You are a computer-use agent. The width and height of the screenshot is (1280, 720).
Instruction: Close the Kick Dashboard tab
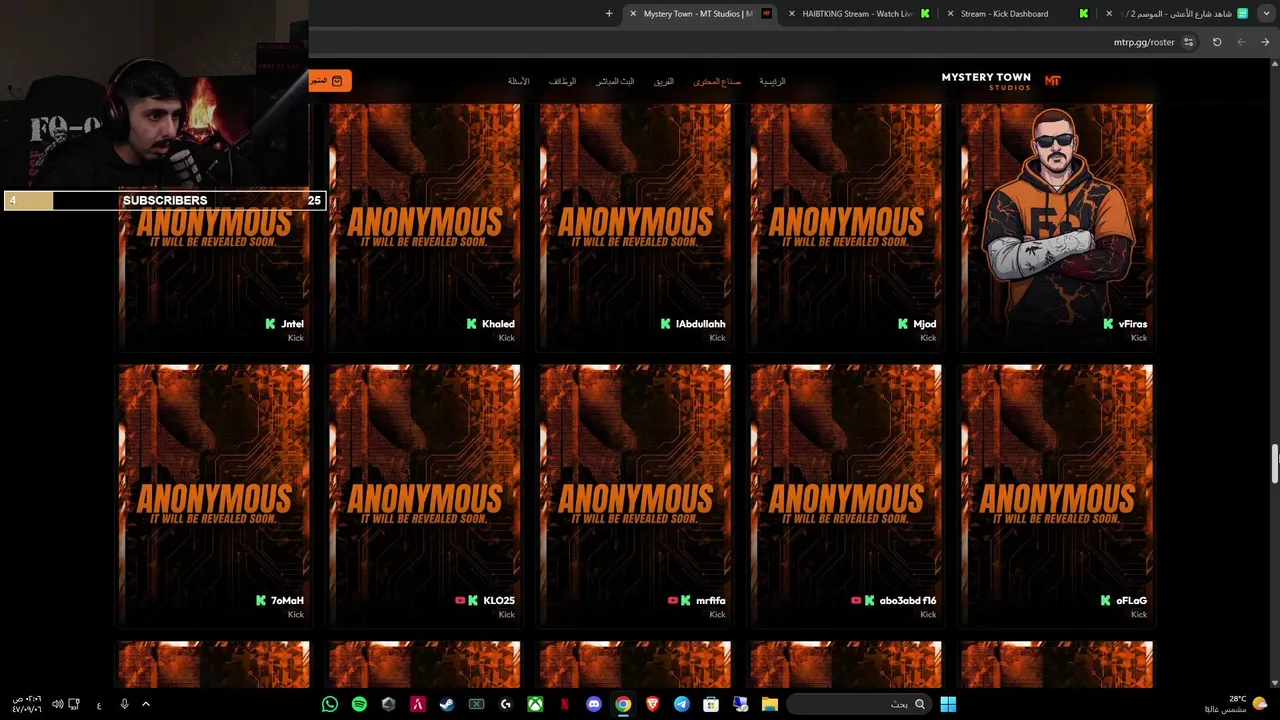click(951, 14)
